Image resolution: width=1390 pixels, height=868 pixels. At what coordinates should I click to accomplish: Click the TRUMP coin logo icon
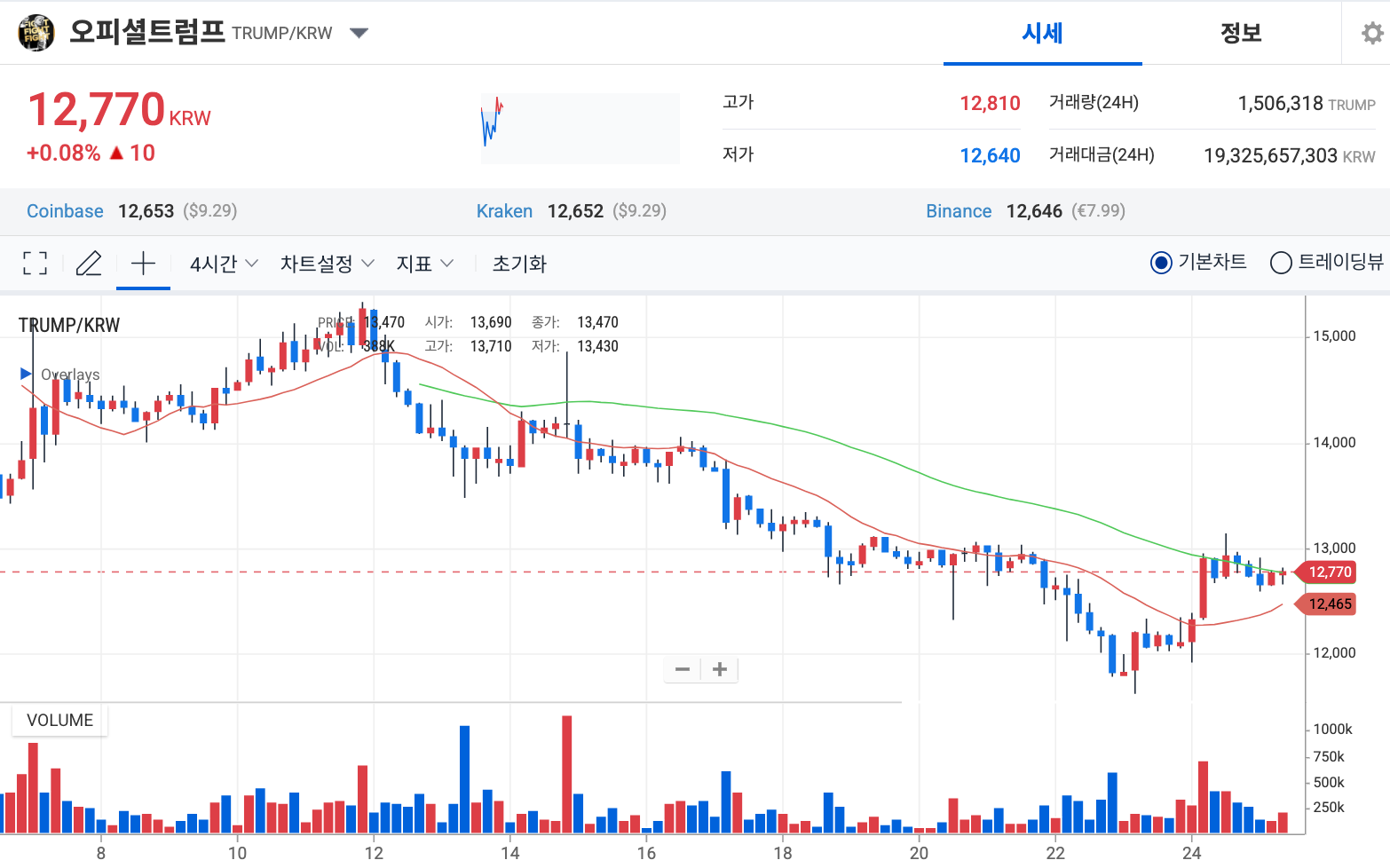tap(36, 33)
